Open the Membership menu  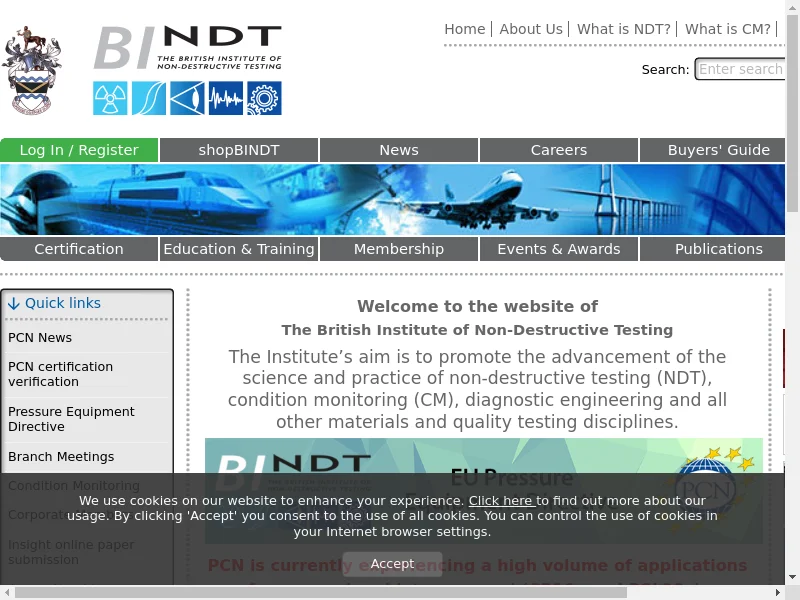coord(399,249)
